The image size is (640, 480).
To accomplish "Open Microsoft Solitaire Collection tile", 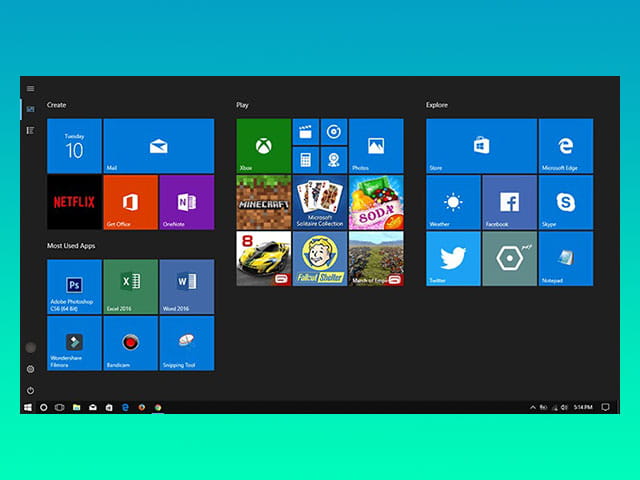I will pyautogui.click(x=320, y=202).
